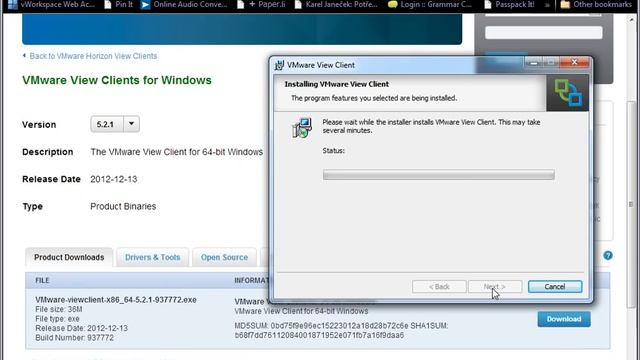Switch to the Drivers & Tools tab
The height and width of the screenshot is (360, 640).
pos(152,257)
